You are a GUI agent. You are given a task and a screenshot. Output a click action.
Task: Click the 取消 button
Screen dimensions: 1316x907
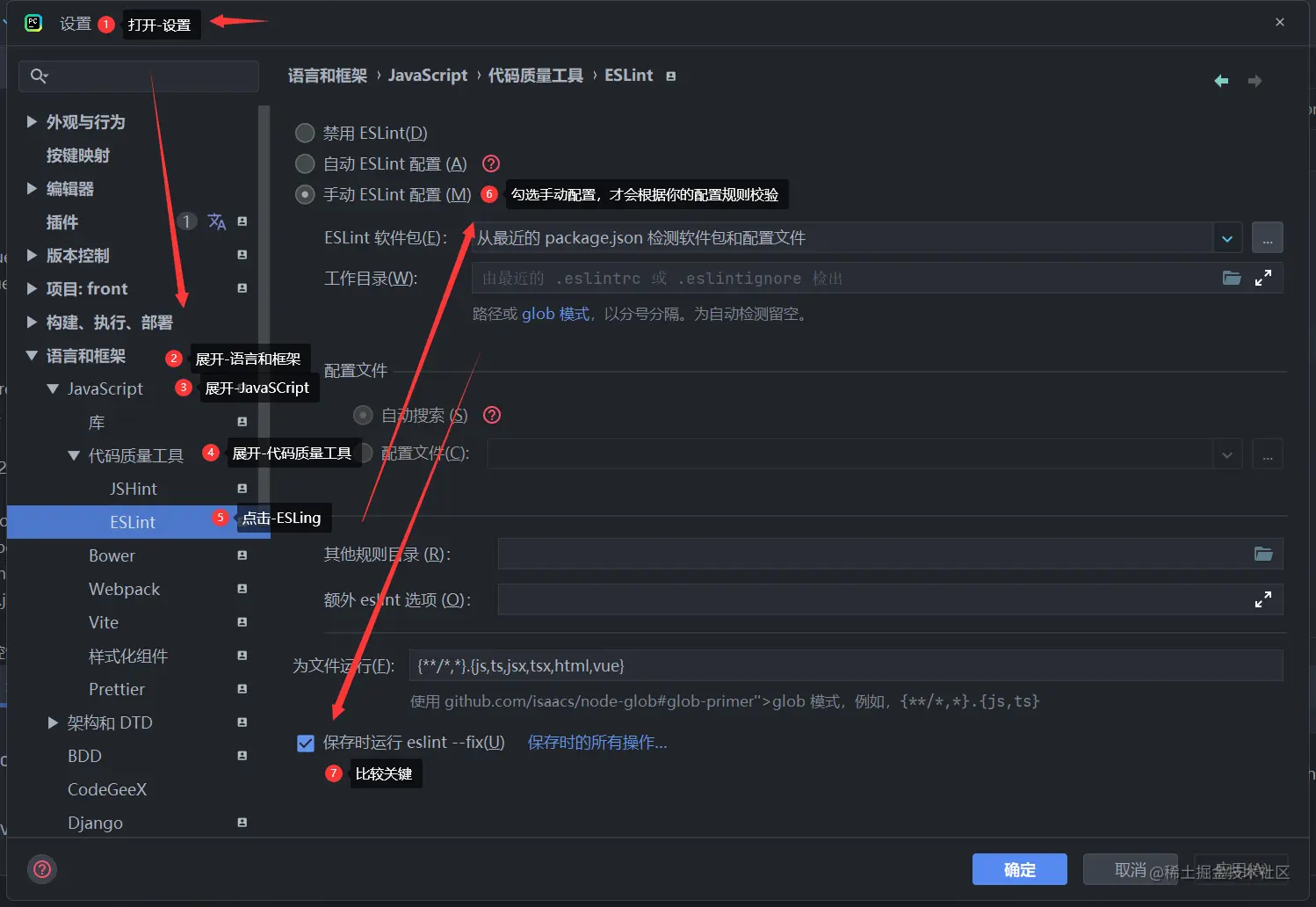click(1131, 869)
